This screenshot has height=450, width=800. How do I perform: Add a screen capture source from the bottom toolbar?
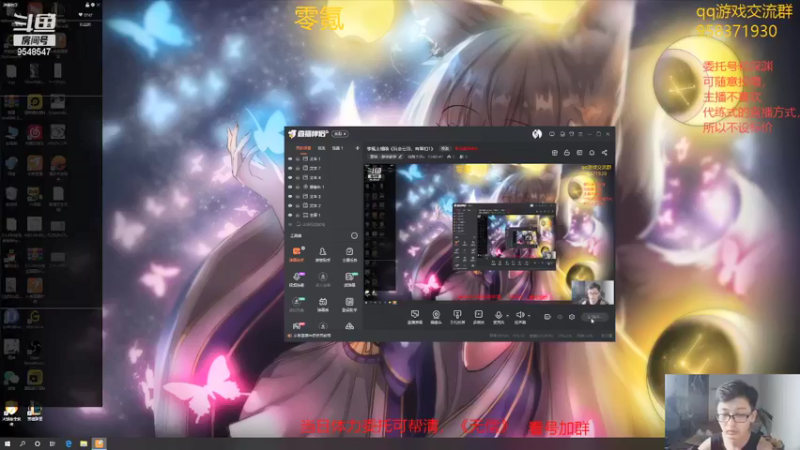(415, 317)
